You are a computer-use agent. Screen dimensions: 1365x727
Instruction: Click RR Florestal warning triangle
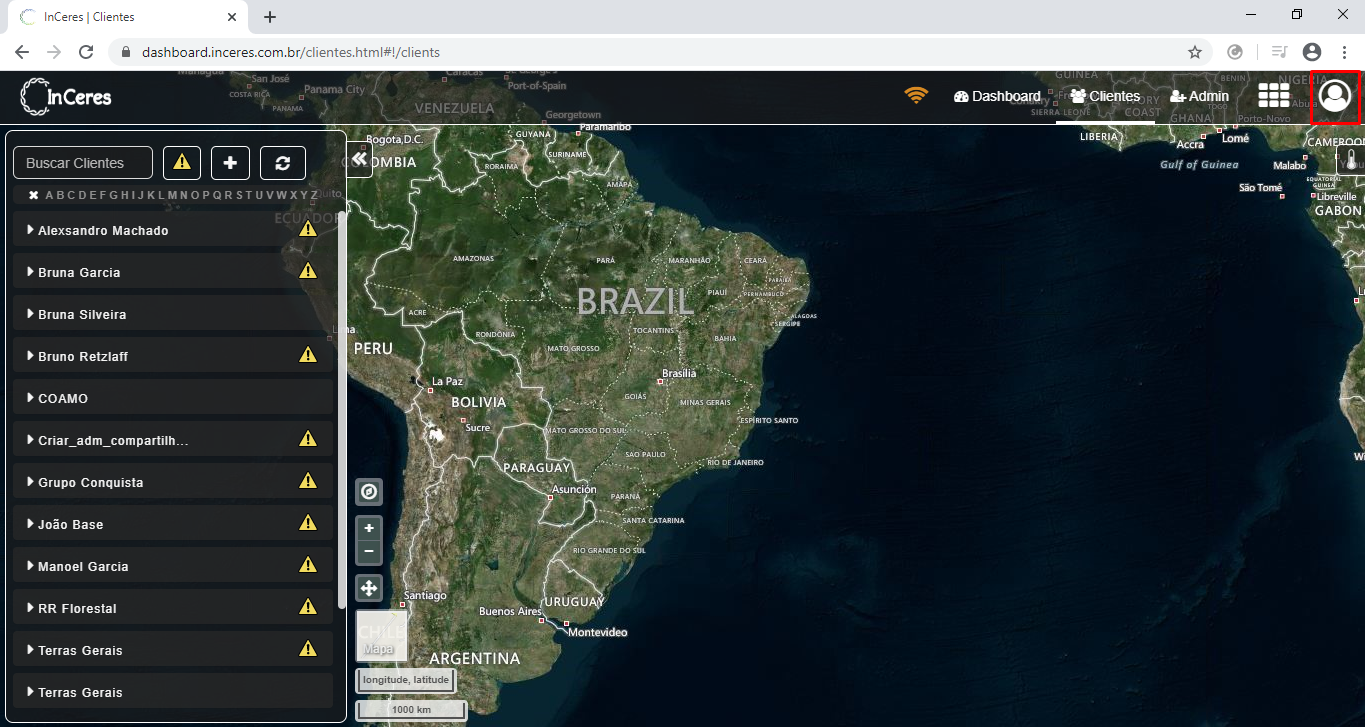point(308,607)
